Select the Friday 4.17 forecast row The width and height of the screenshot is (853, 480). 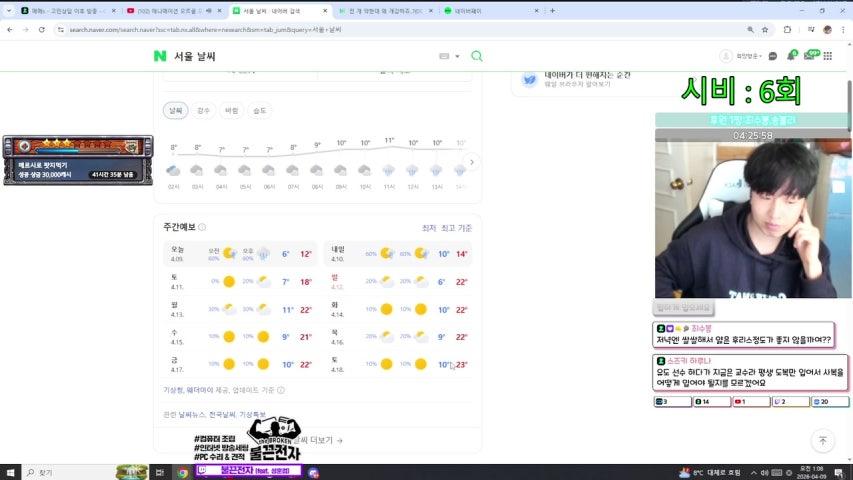coord(240,364)
